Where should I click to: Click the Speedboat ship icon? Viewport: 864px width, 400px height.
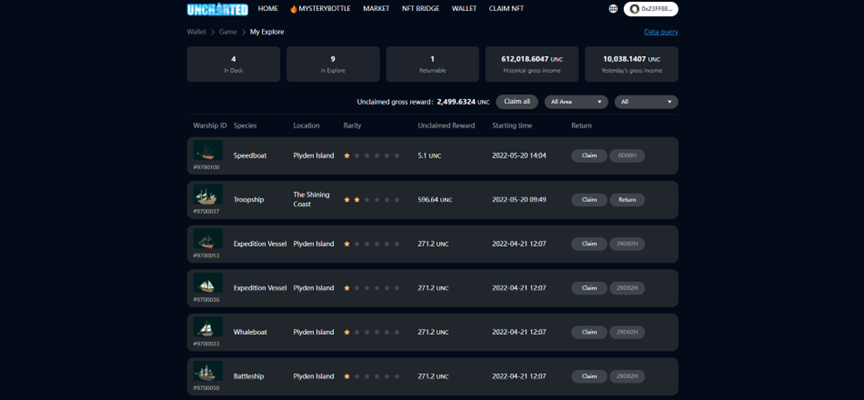coord(208,152)
